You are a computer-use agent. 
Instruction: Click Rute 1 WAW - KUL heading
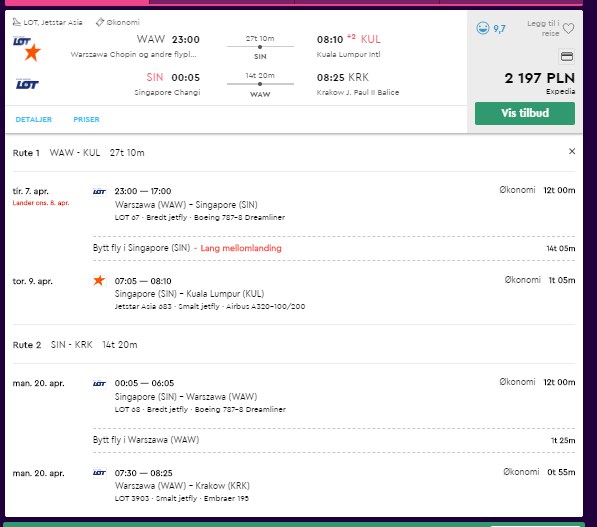pyautogui.click(x=78, y=153)
